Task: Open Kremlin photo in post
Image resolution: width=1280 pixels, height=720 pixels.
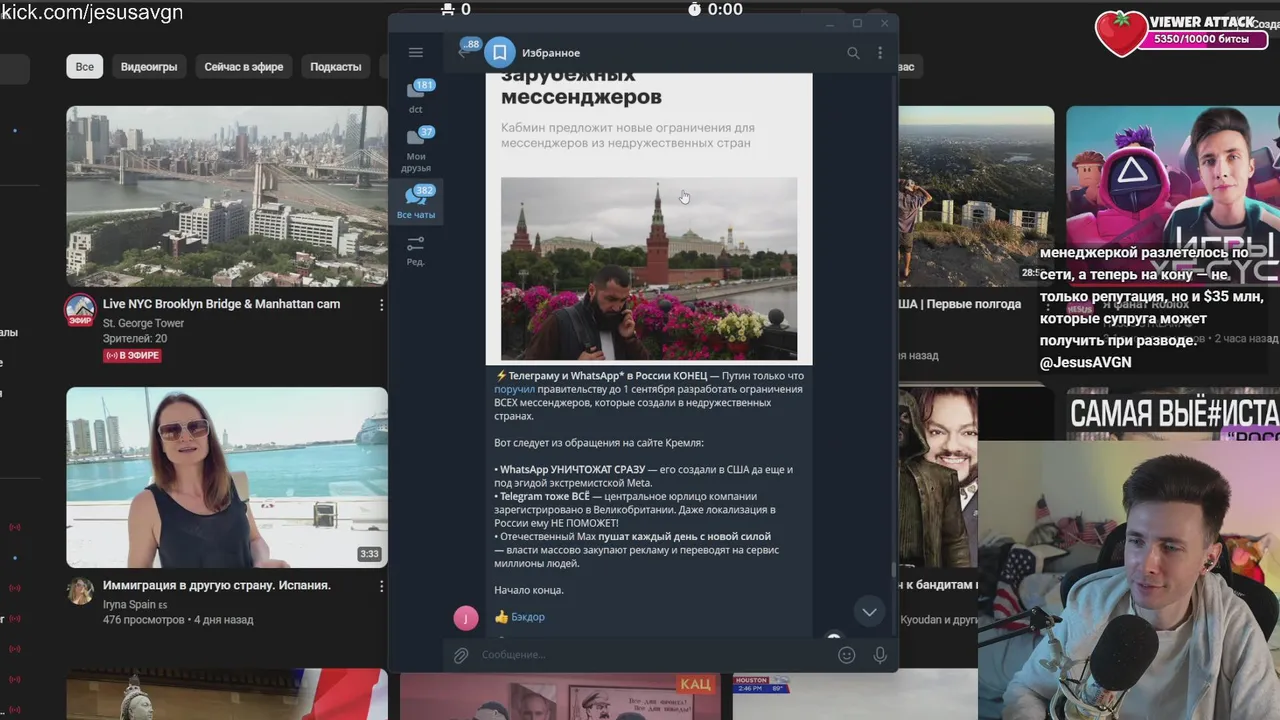Action: click(649, 268)
